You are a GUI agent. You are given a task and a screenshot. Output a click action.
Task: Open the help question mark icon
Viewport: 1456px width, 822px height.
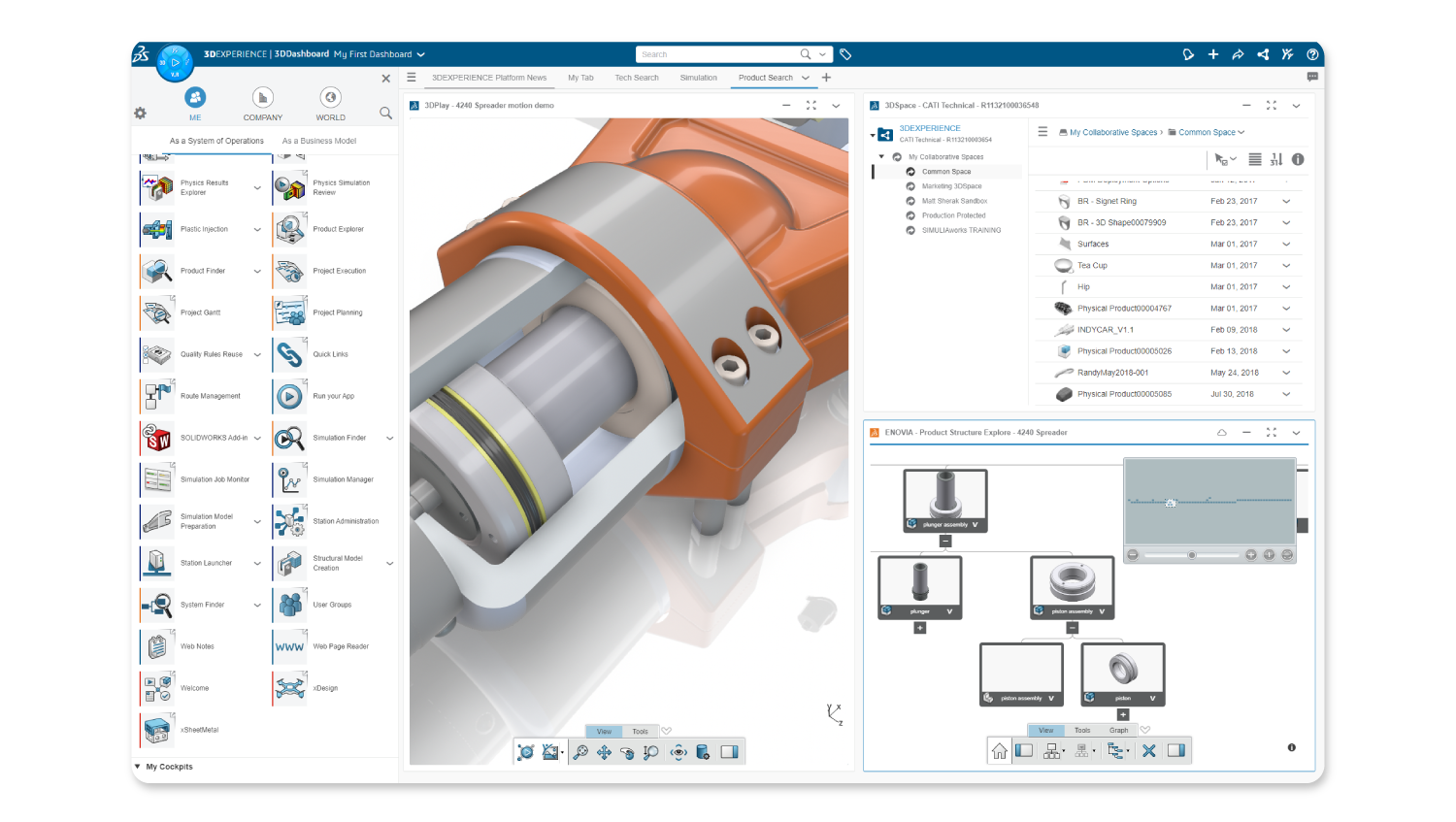tap(1312, 54)
